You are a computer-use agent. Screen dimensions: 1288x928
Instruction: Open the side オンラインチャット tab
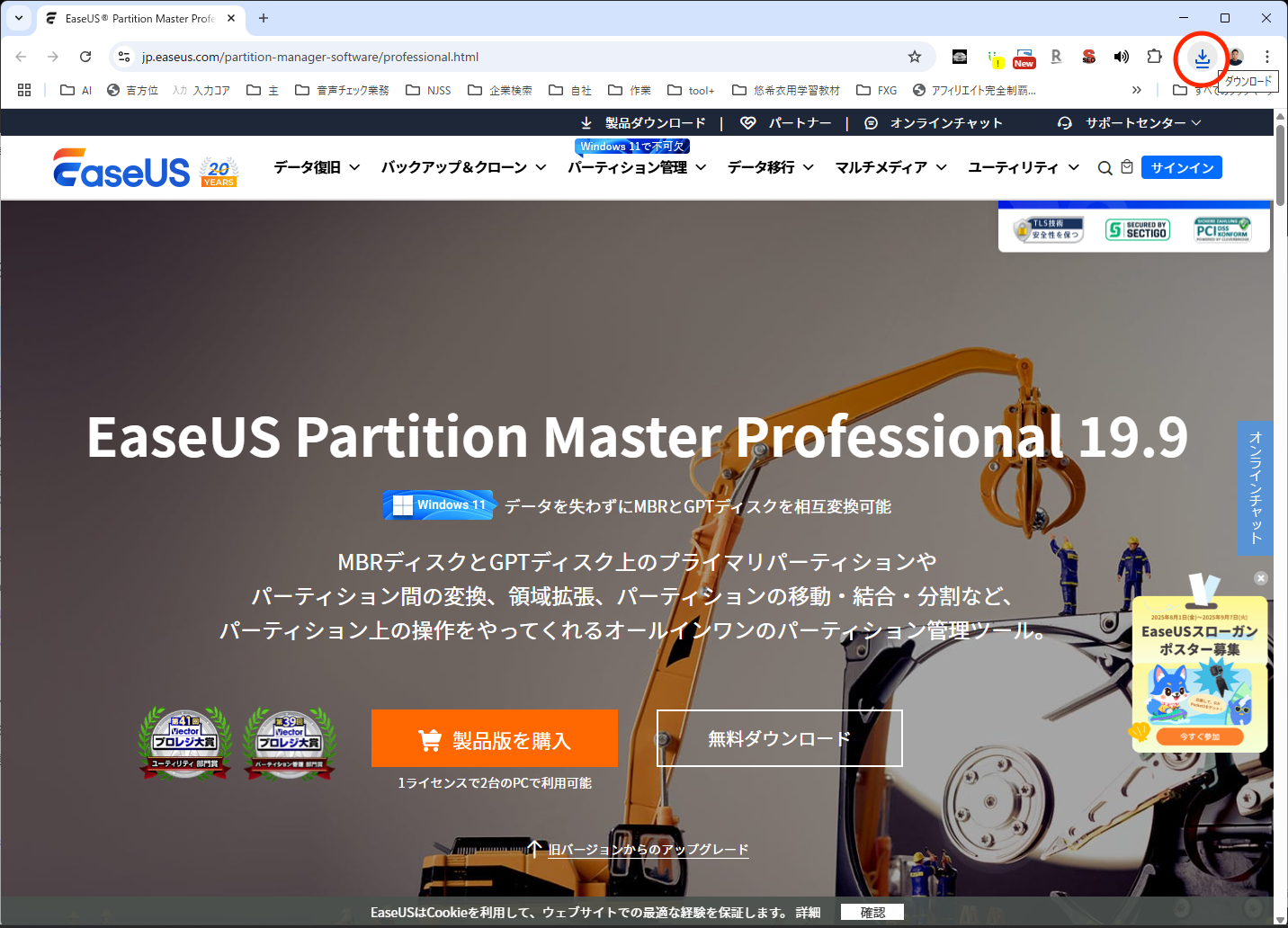click(1256, 487)
